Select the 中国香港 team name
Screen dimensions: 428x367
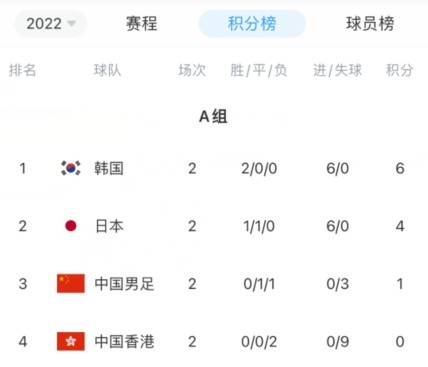point(124,342)
